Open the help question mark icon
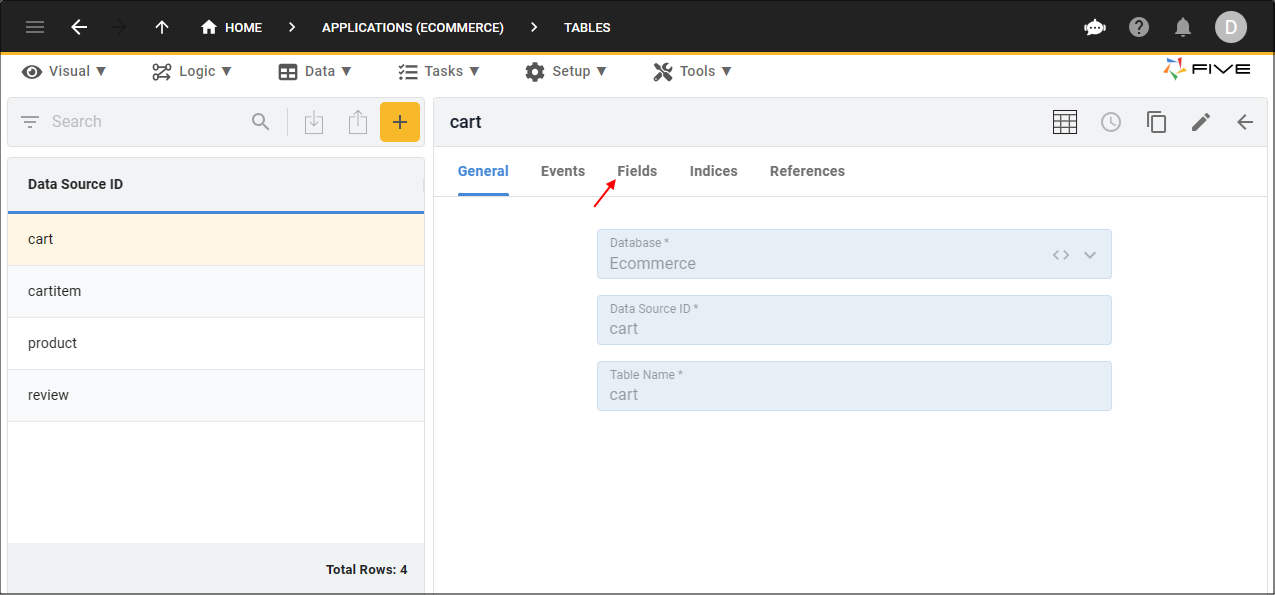 1139,27
